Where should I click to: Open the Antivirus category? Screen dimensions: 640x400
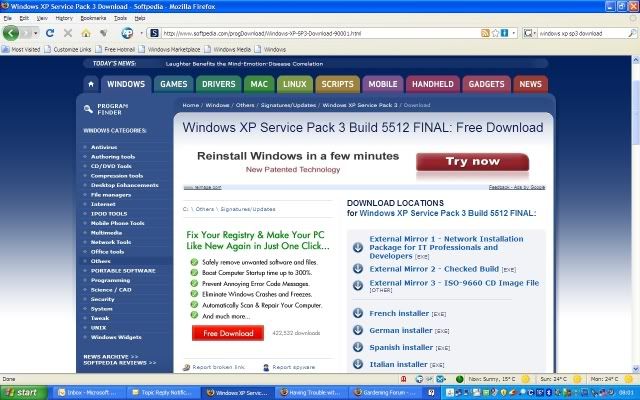click(x=104, y=147)
